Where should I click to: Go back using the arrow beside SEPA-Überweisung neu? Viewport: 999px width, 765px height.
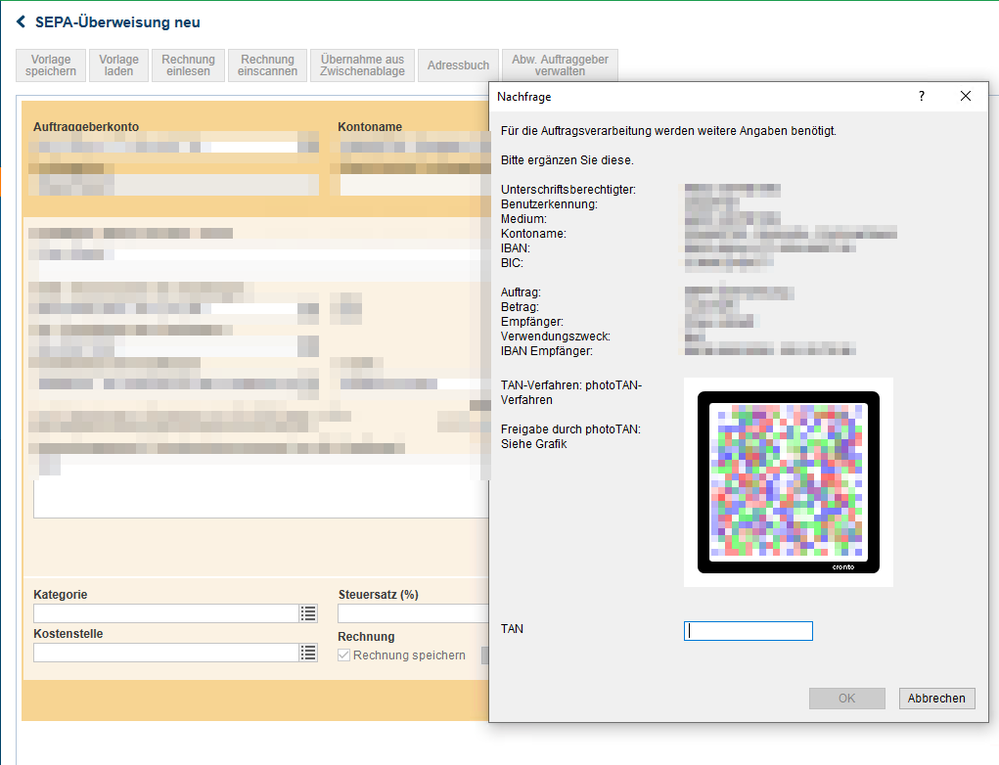(21, 22)
